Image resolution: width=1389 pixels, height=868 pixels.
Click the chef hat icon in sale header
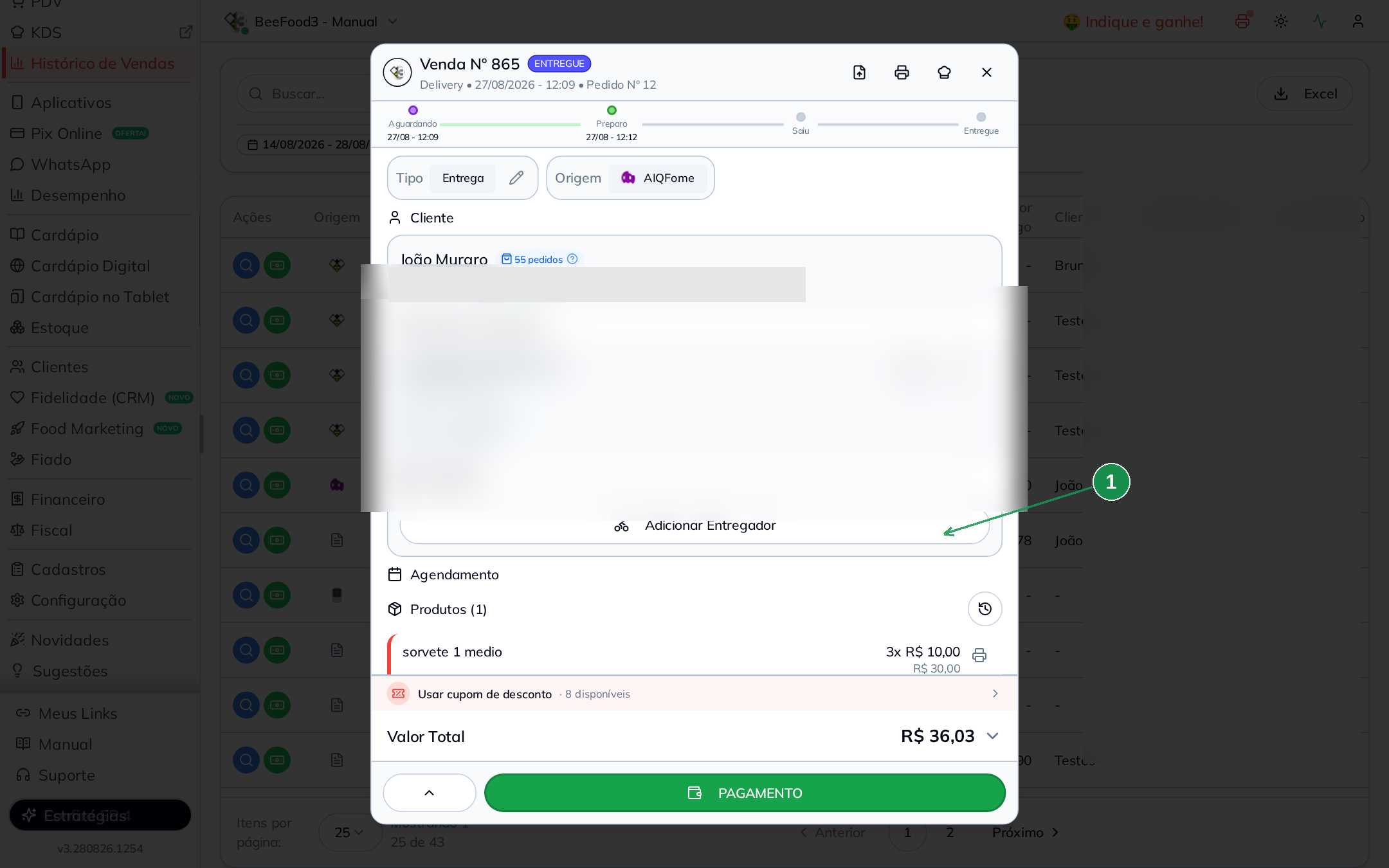pos(944,73)
